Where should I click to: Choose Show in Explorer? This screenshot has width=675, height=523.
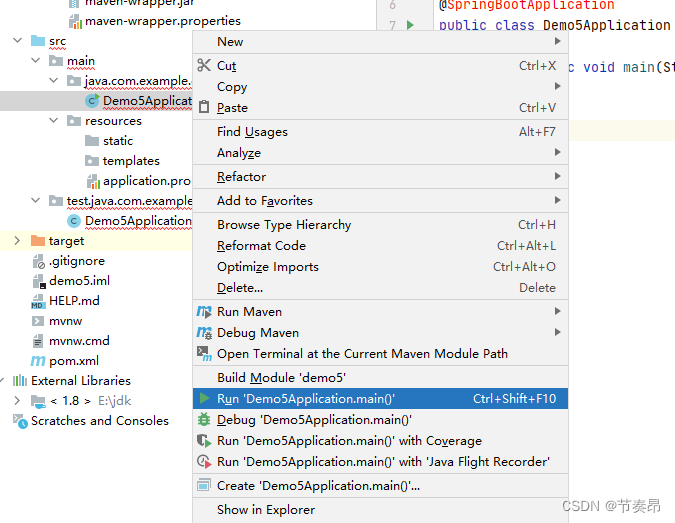click(x=380, y=510)
